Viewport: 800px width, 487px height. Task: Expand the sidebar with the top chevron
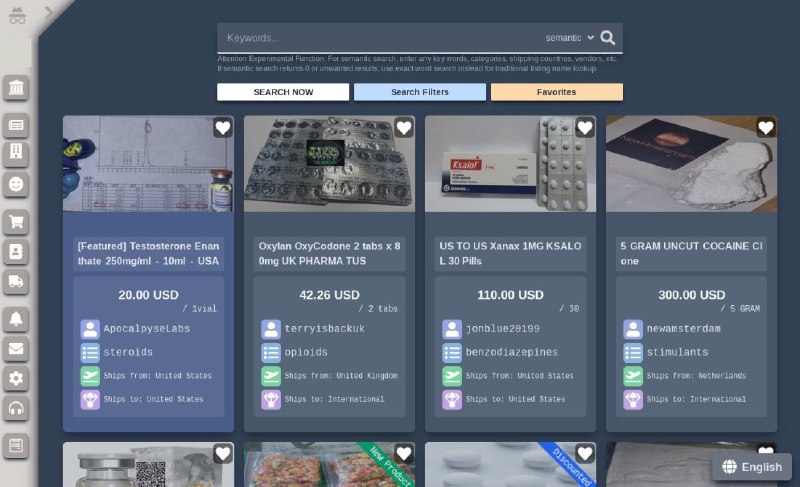(47, 12)
